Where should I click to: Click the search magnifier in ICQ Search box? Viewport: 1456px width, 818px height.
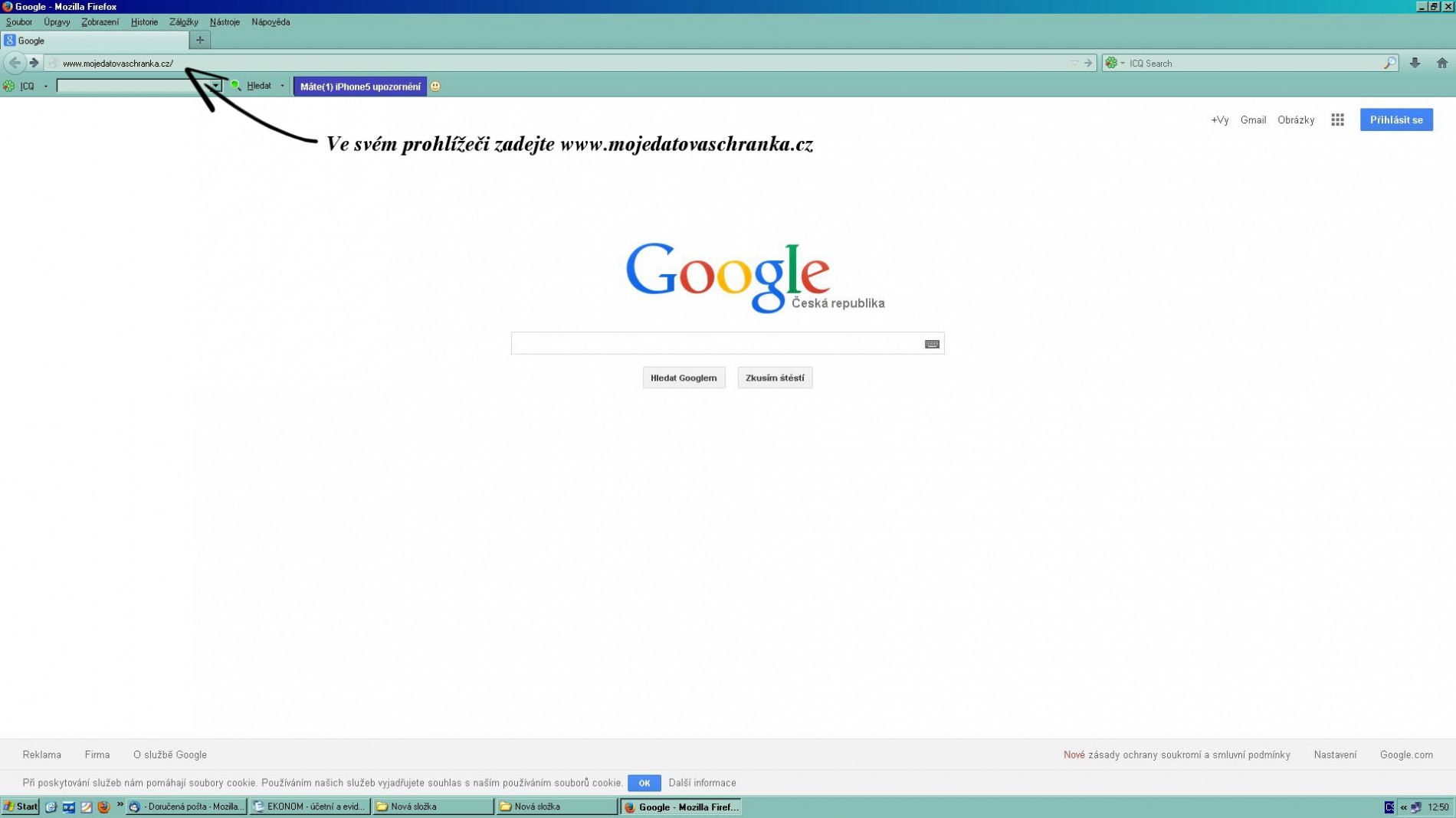1389,63
